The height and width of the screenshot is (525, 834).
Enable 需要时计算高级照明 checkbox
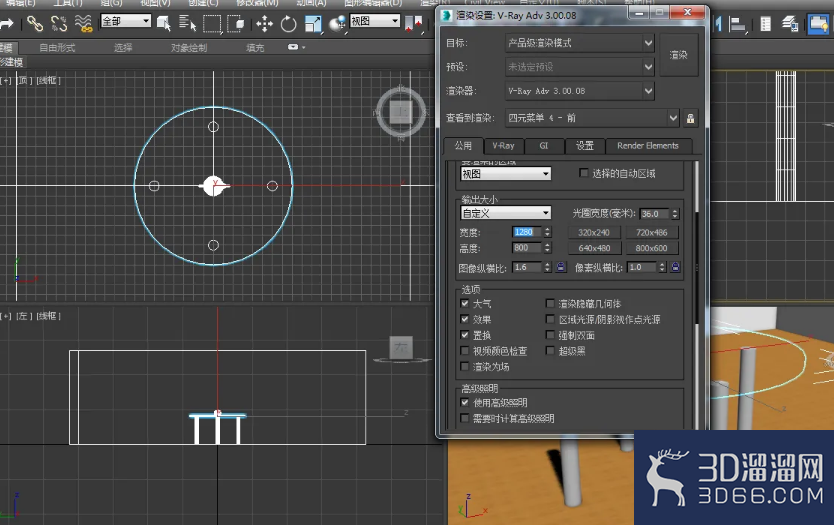click(465, 418)
